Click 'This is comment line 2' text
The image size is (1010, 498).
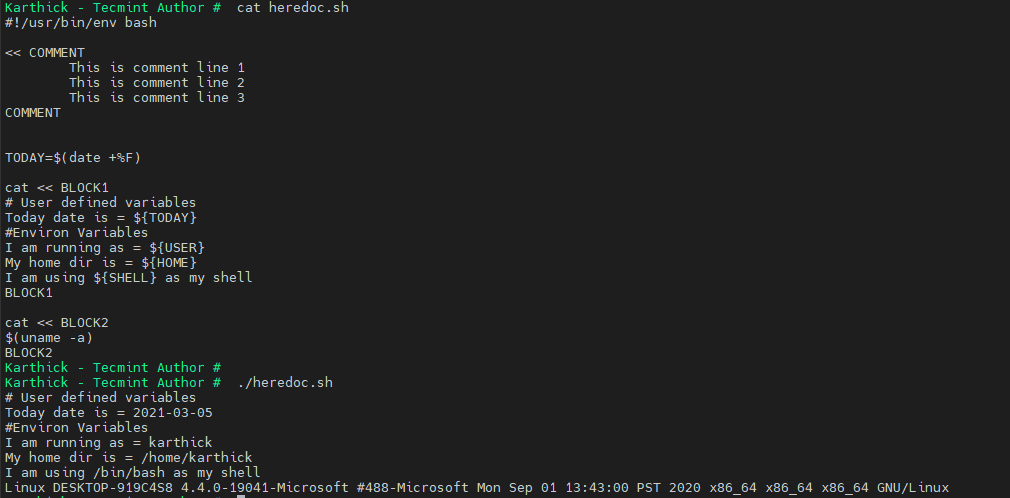[156, 83]
